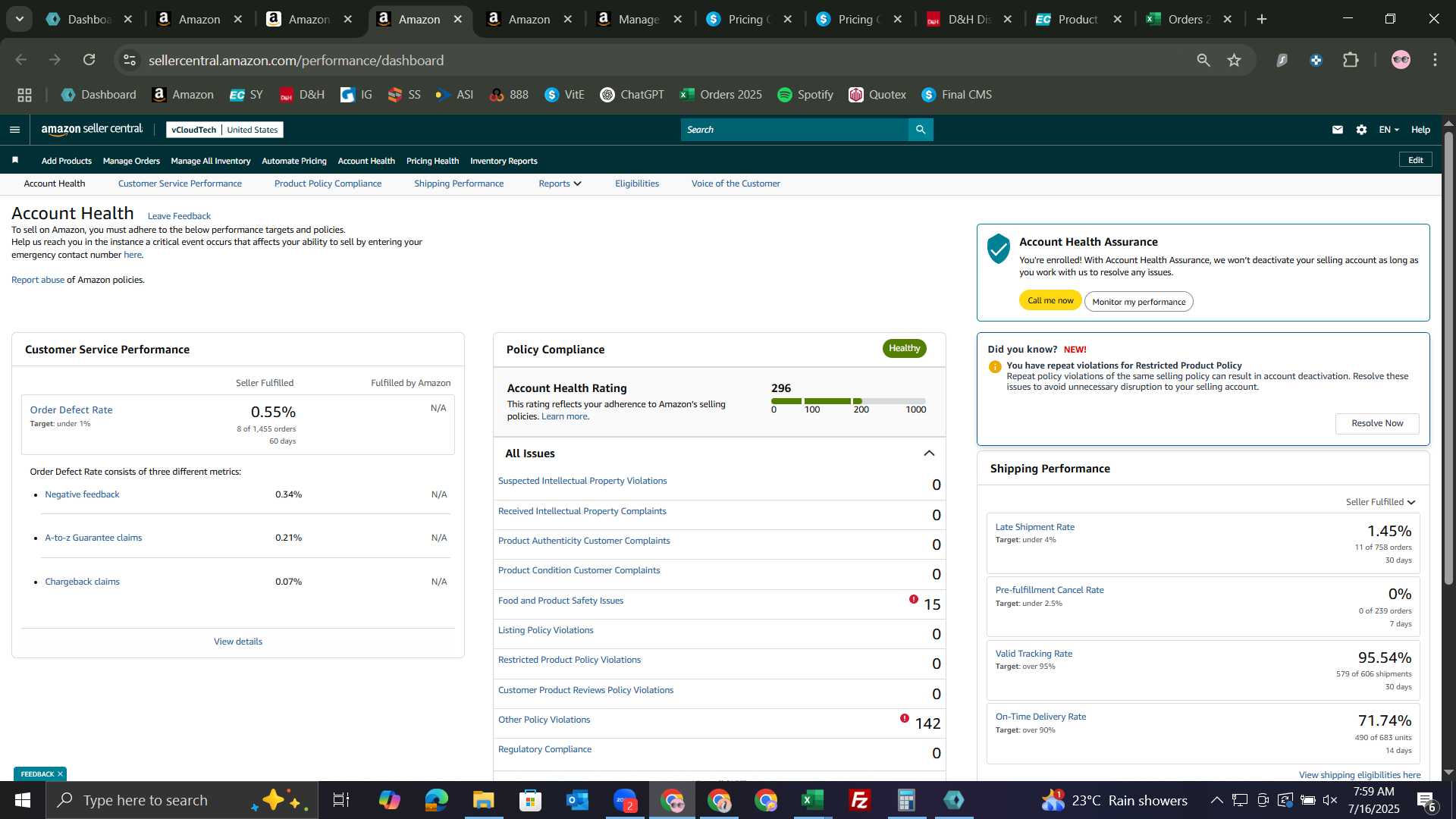
Task: Open the Quotex bookmark
Action: point(877,95)
